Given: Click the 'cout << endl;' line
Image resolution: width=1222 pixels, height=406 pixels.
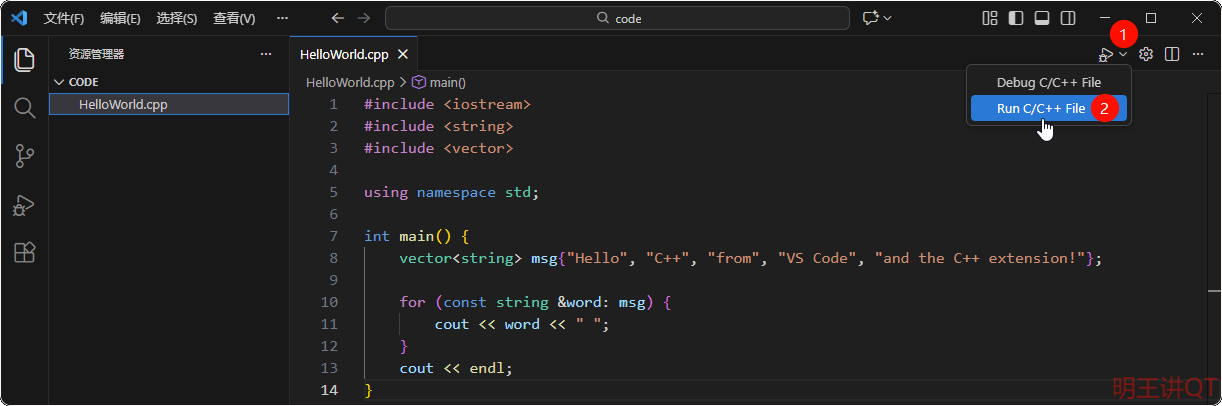Looking at the screenshot, I should click(456, 368).
